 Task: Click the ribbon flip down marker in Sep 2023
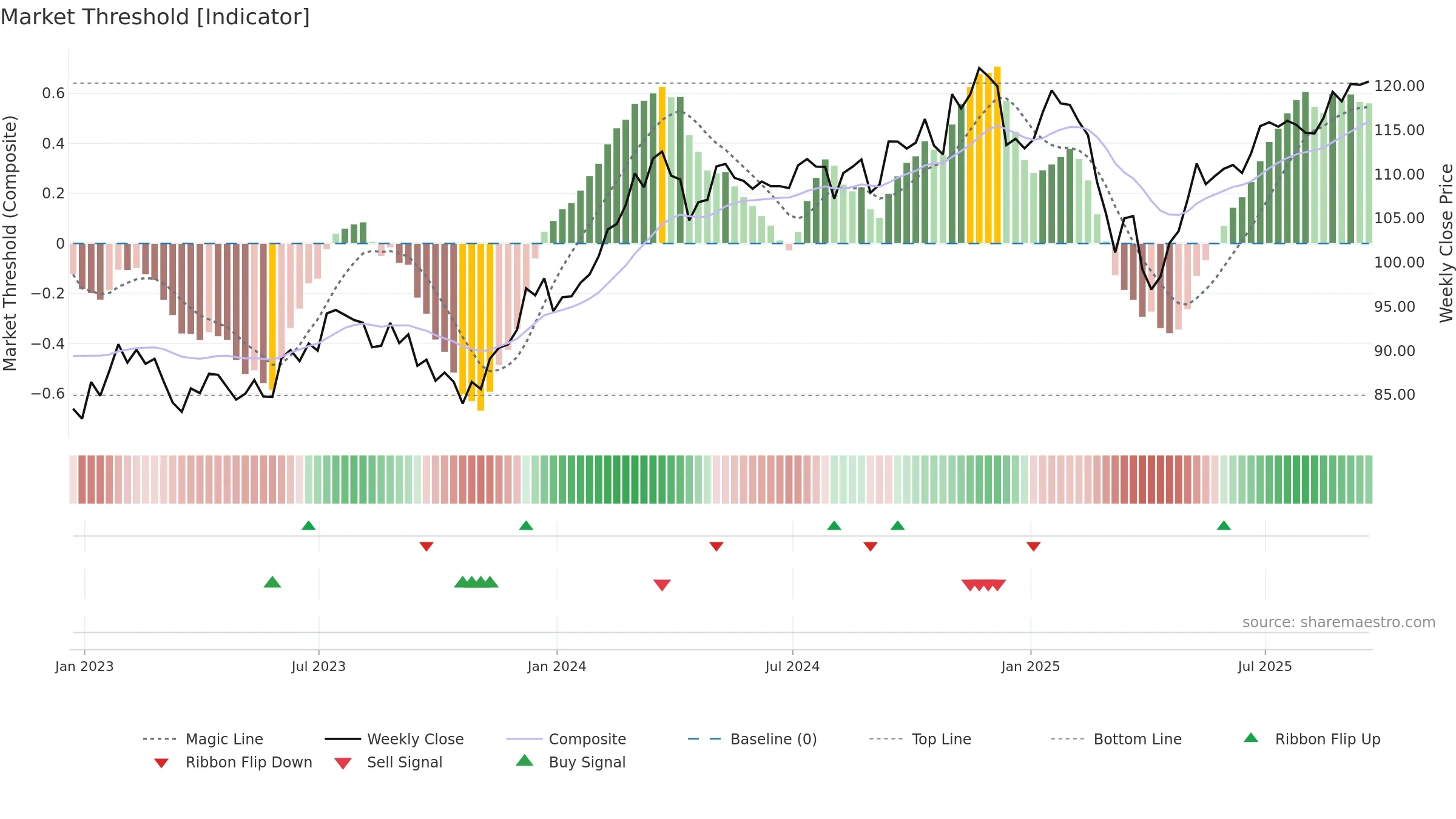[426, 547]
